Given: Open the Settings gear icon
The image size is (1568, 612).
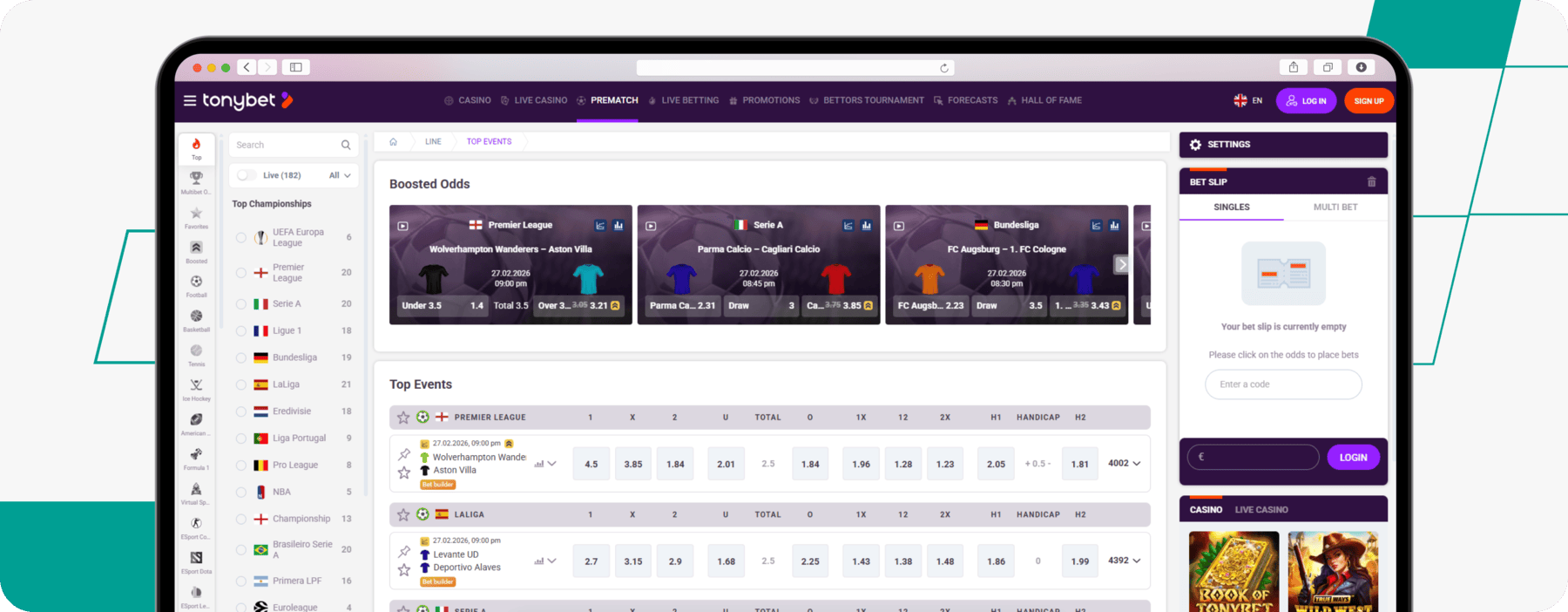Looking at the screenshot, I should pyautogui.click(x=1195, y=145).
